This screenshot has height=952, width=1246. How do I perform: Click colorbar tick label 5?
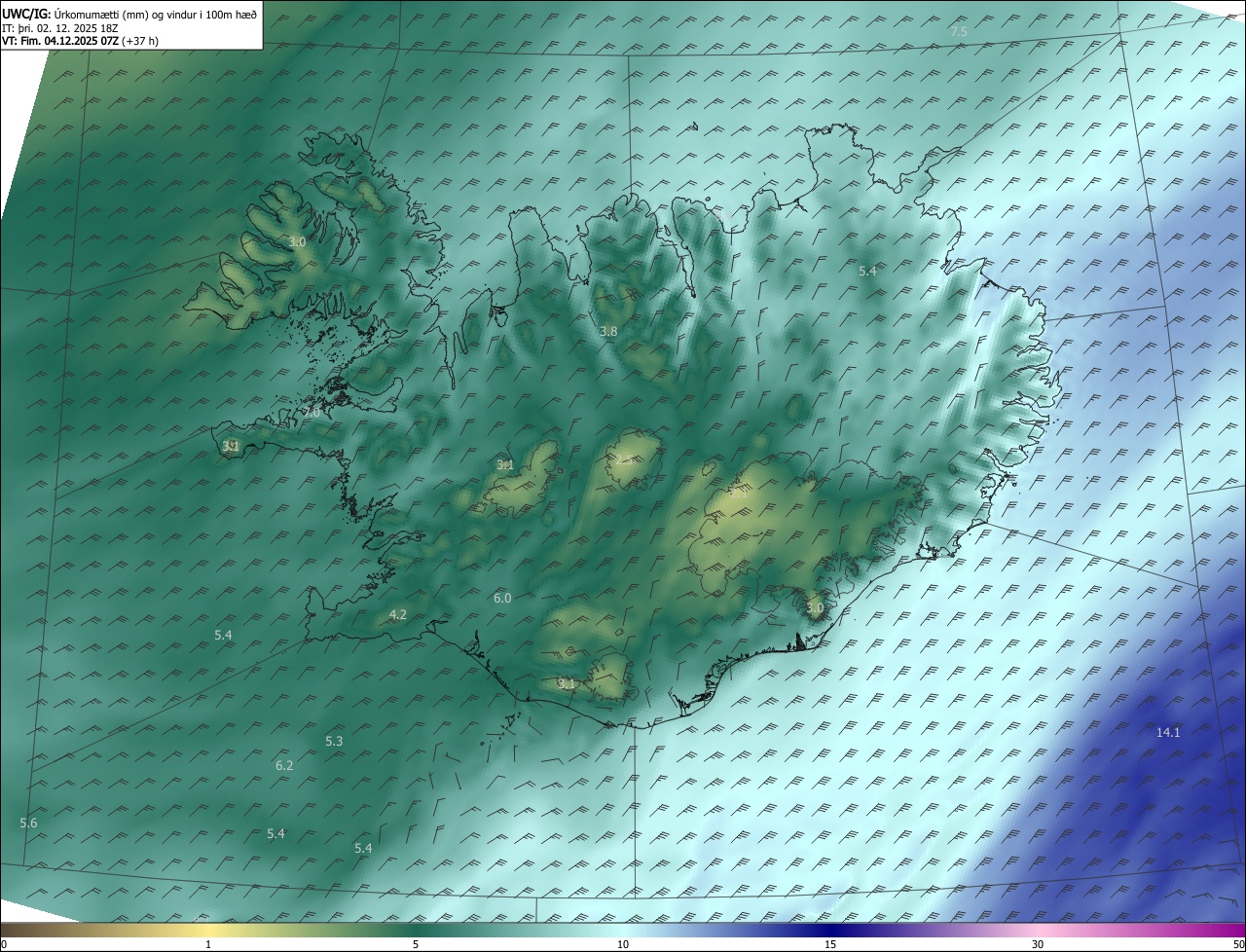pos(416,944)
